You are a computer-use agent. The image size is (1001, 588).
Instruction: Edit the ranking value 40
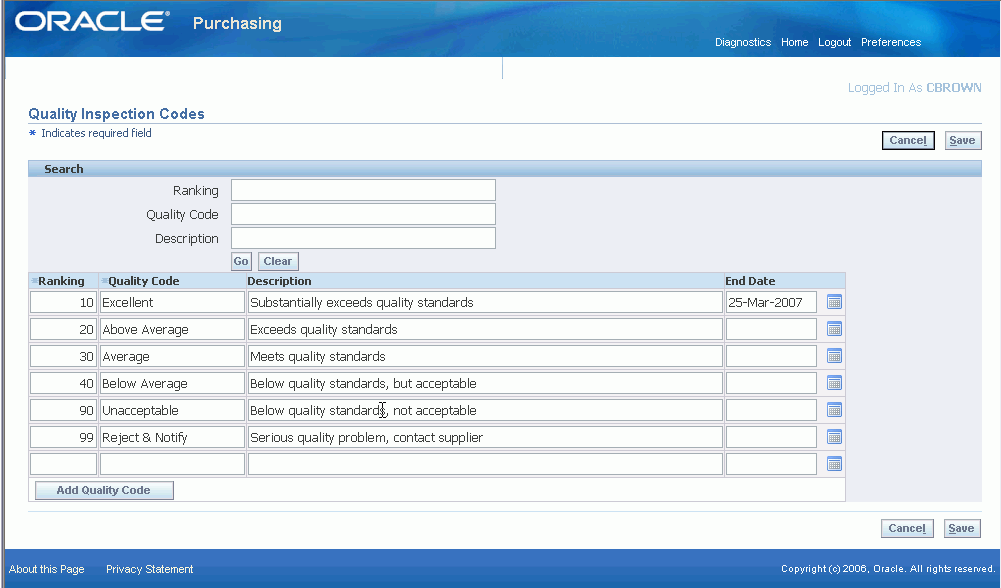(x=63, y=383)
